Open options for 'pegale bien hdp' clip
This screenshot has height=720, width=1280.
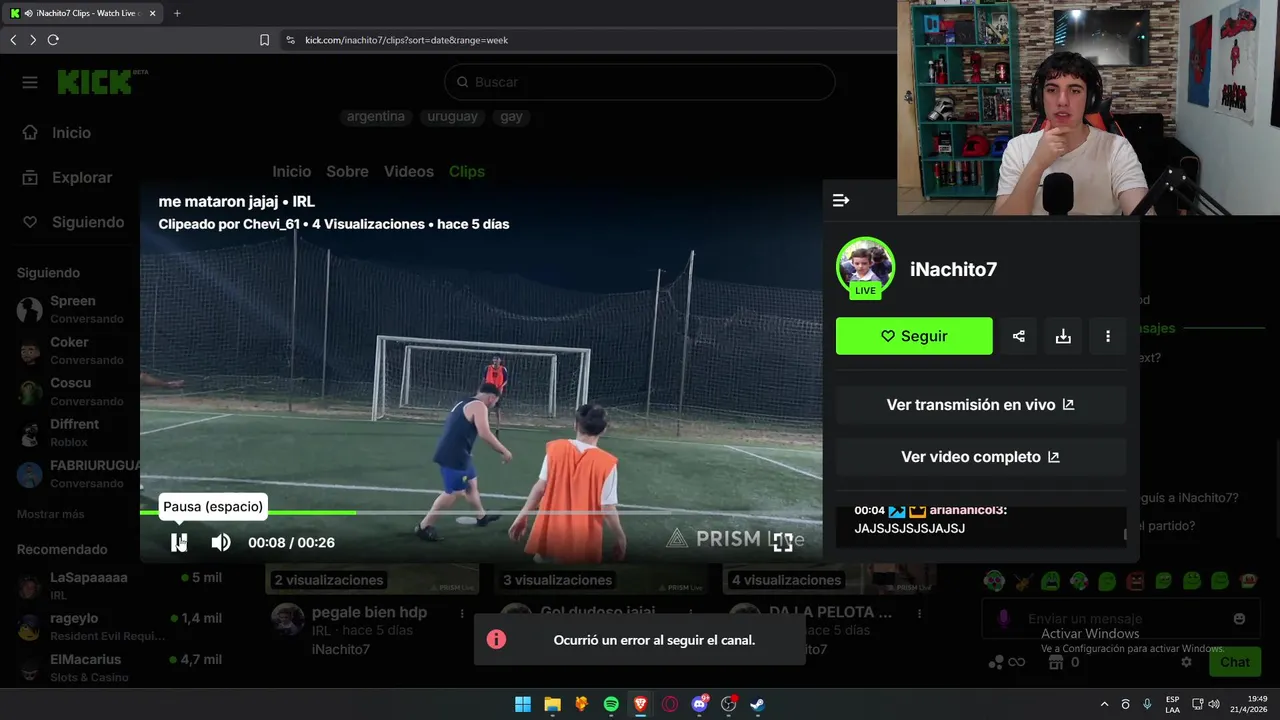[461, 613]
